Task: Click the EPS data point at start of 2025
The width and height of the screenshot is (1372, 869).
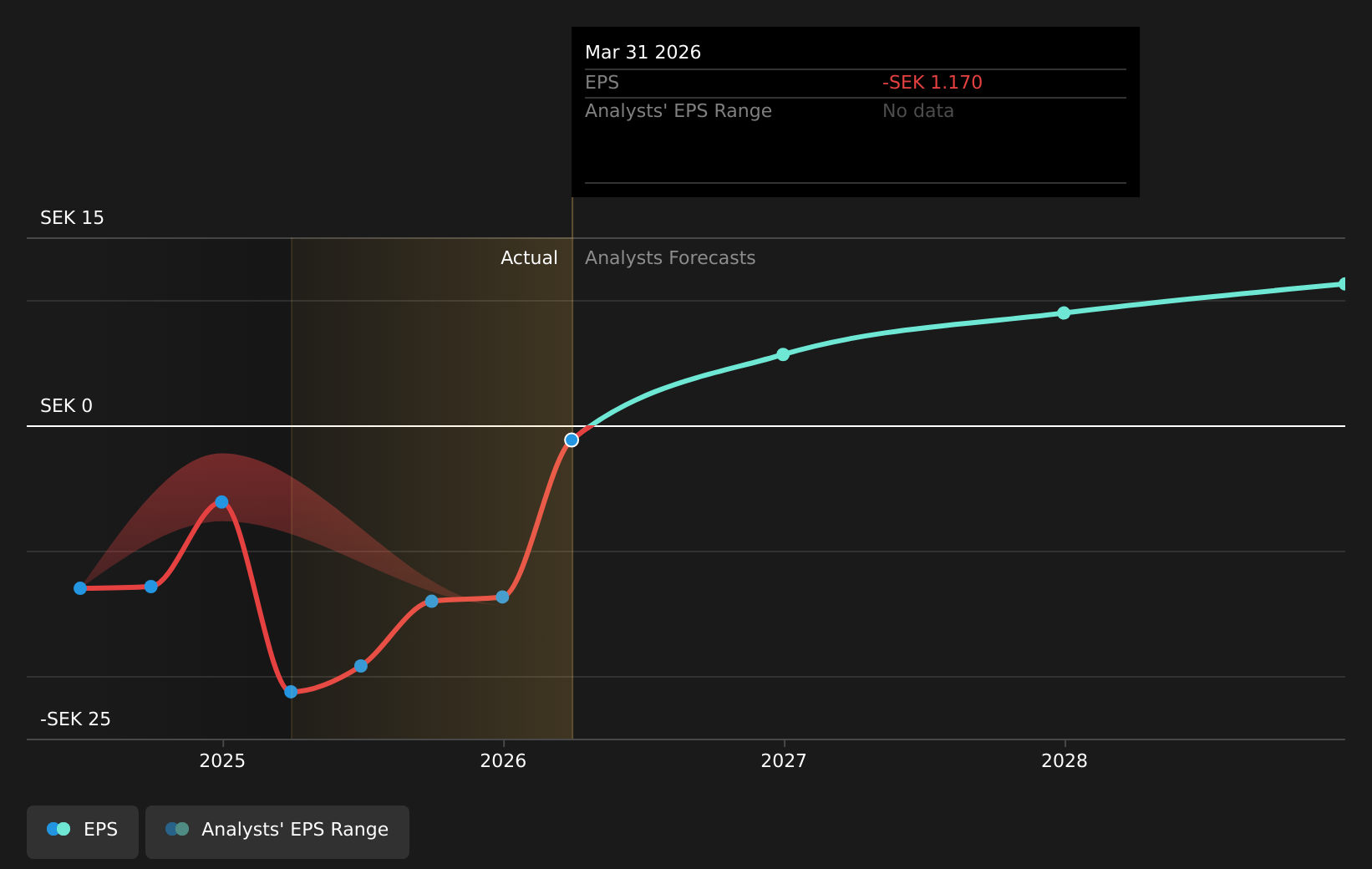Action: click(x=221, y=502)
